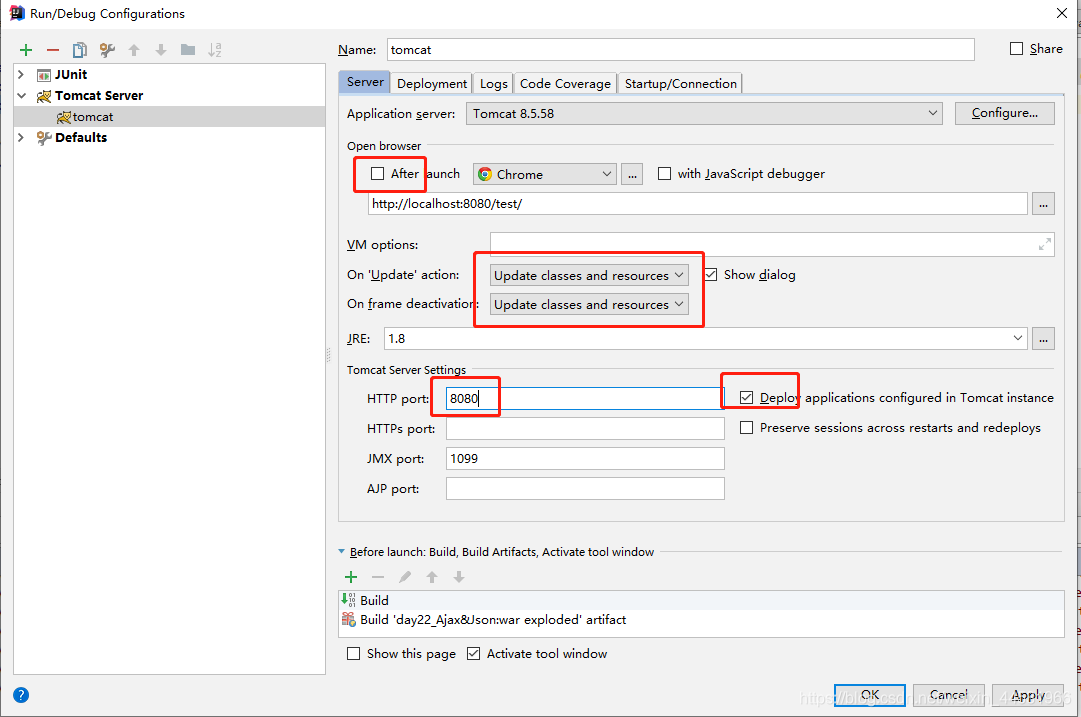This screenshot has height=717, width=1081.
Task: Click the VM options text field
Action: [x=772, y=244]
